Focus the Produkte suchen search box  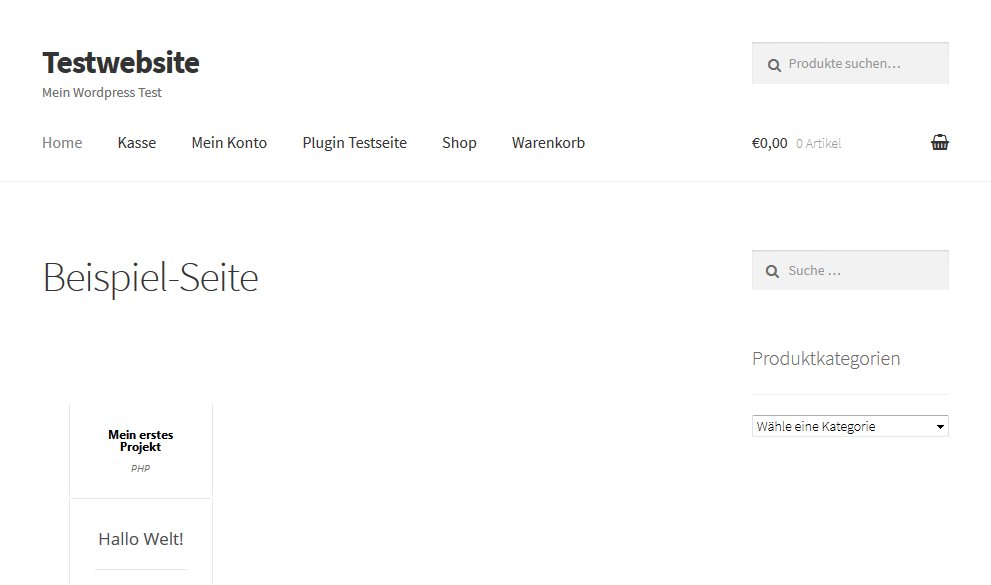point(860,64)
